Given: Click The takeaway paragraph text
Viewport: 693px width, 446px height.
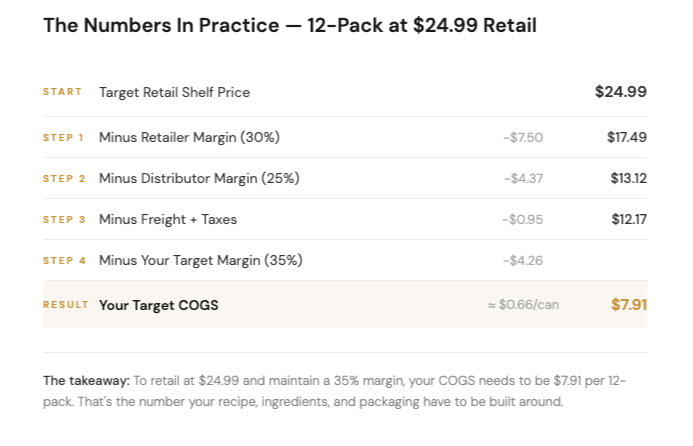Looking at the screenshot, I should coord(335,391).
